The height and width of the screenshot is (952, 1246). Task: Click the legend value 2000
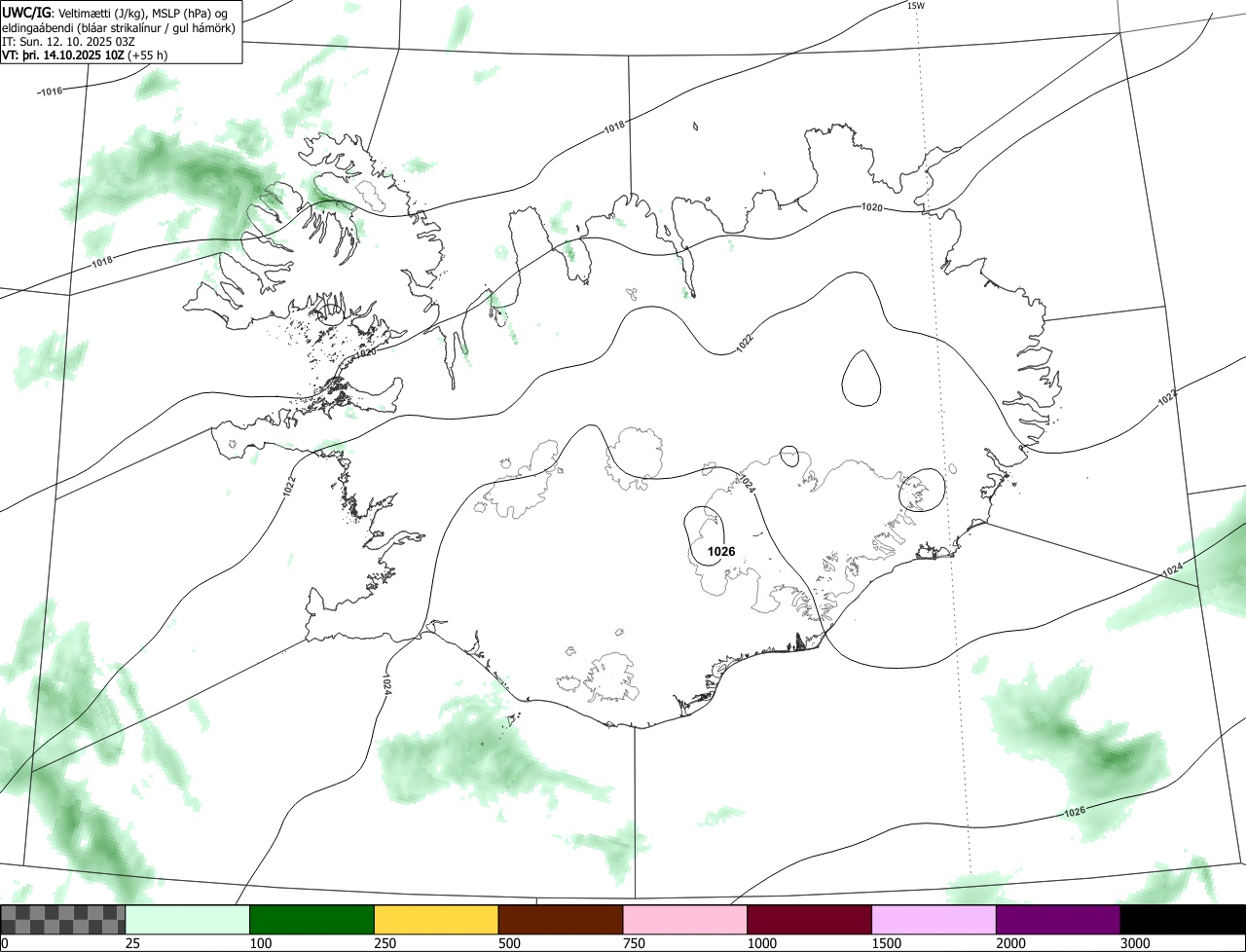1011,943
